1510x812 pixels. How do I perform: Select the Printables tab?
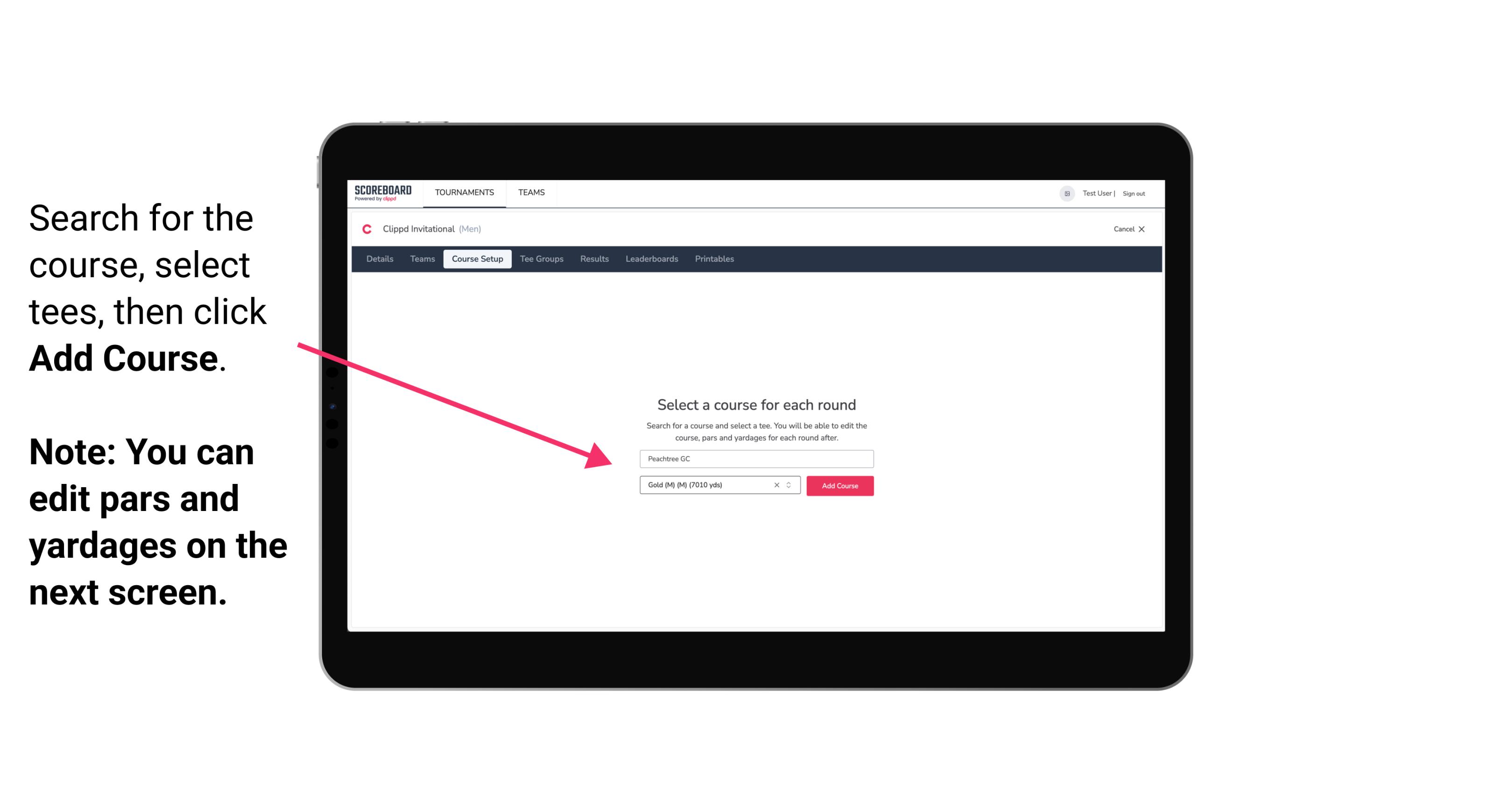(x=715, y=259)
